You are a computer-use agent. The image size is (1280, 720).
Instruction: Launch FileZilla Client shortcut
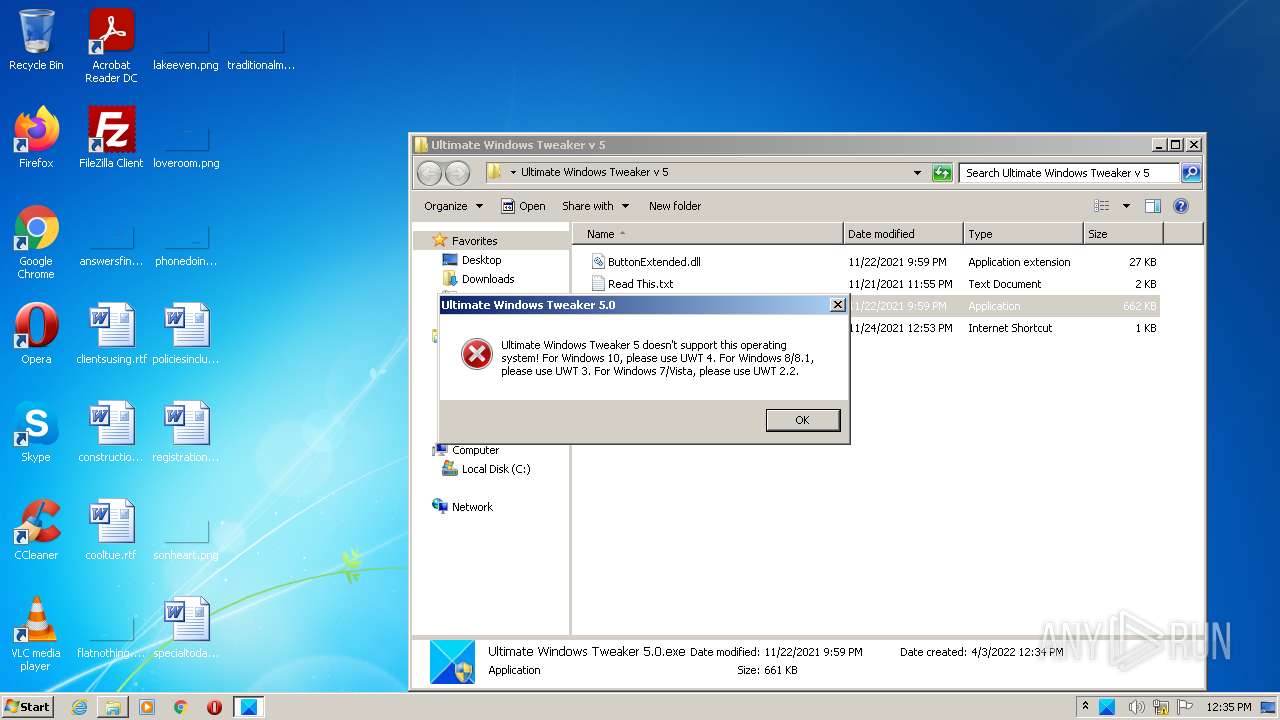(x=111, y=137)
